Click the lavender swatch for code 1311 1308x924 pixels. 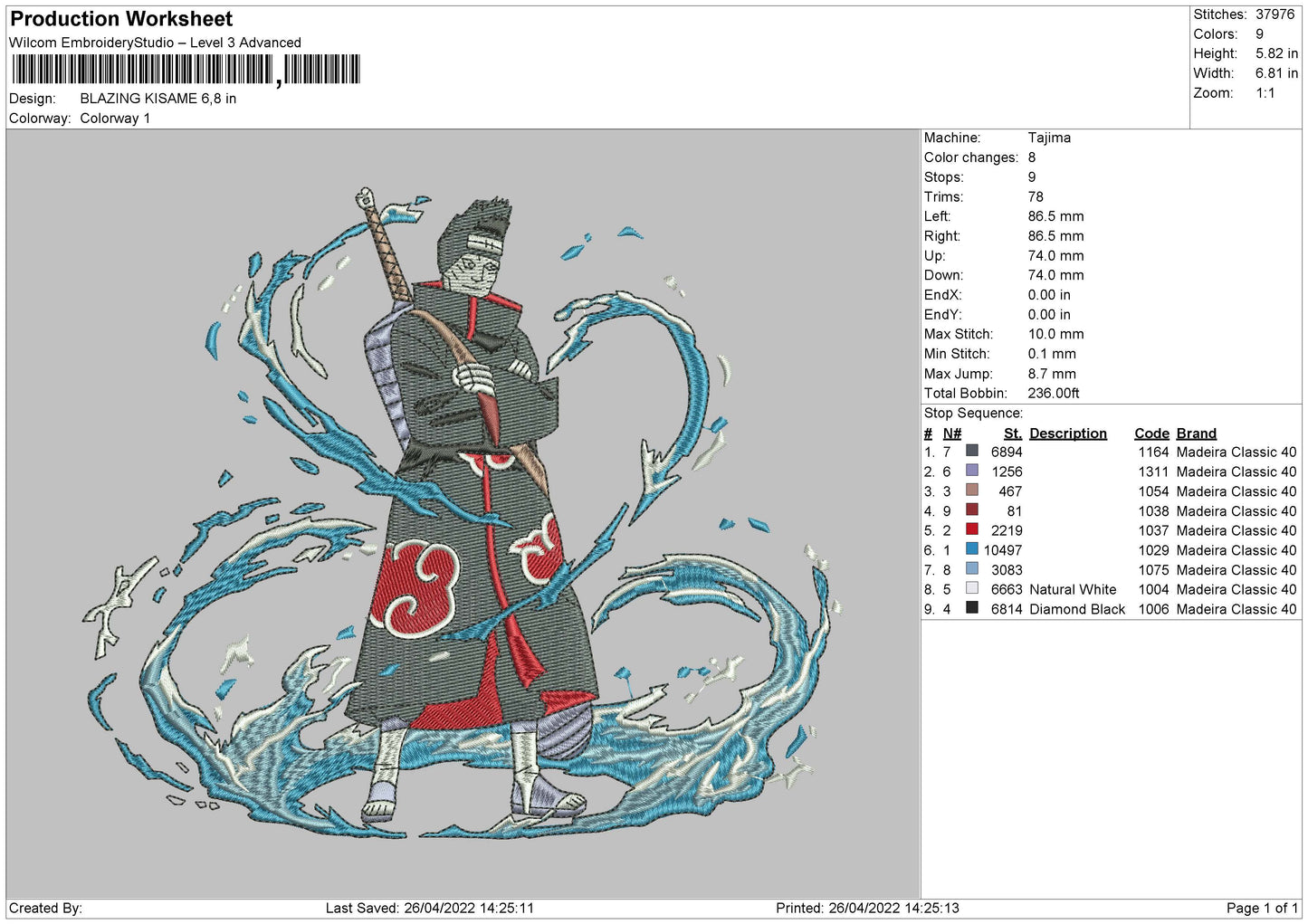point(971,471)
